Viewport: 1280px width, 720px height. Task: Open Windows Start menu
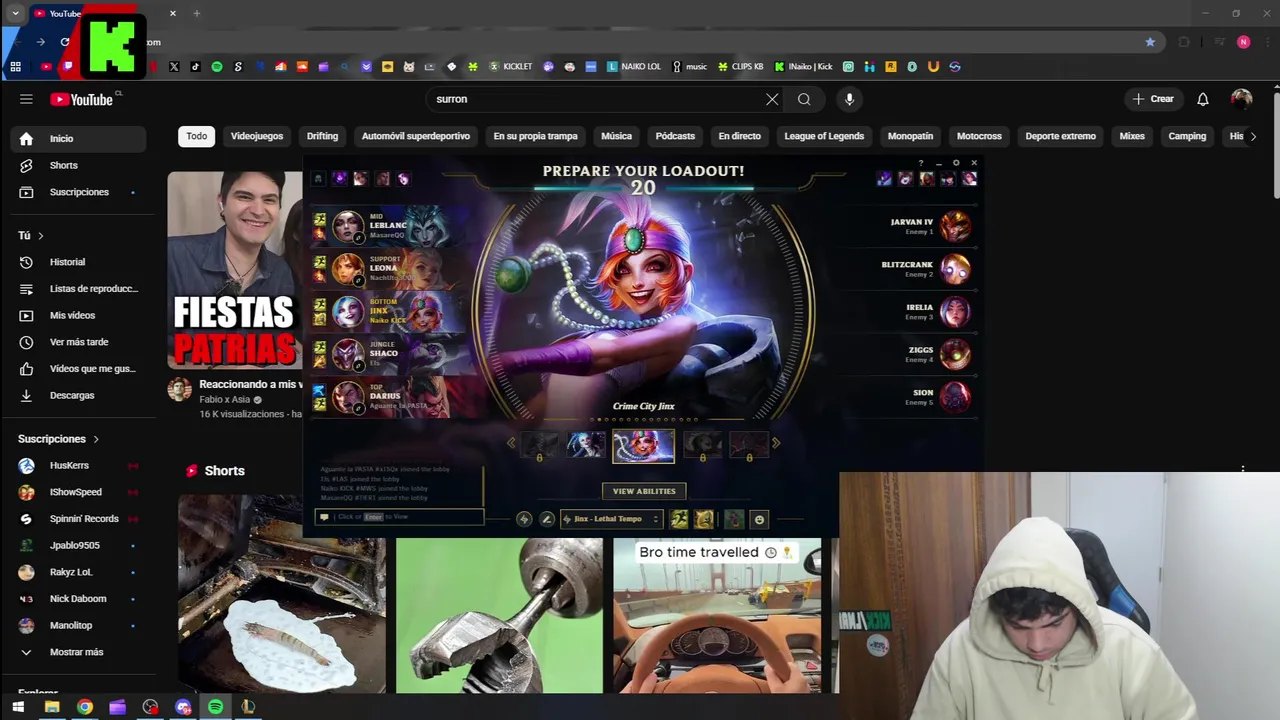pos(18,707)
